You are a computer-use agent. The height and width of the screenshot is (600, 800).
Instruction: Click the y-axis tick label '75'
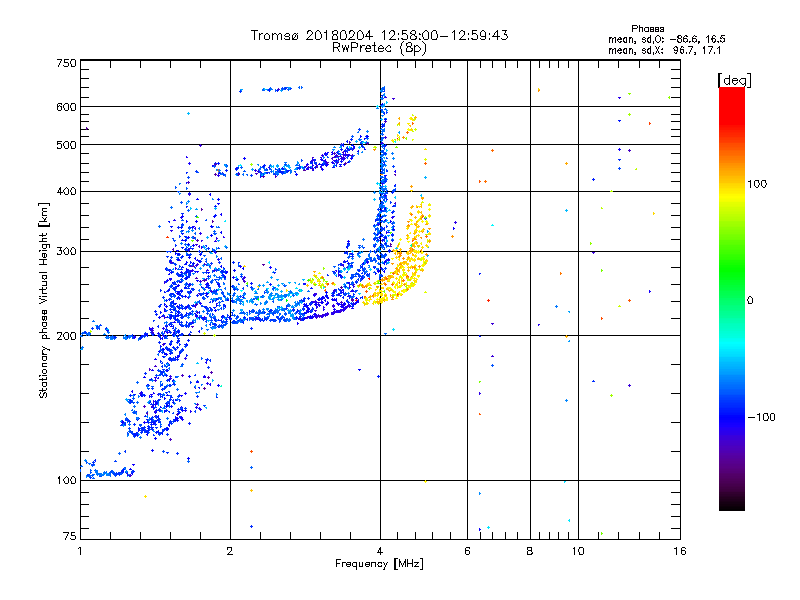[x=70, y=536]
